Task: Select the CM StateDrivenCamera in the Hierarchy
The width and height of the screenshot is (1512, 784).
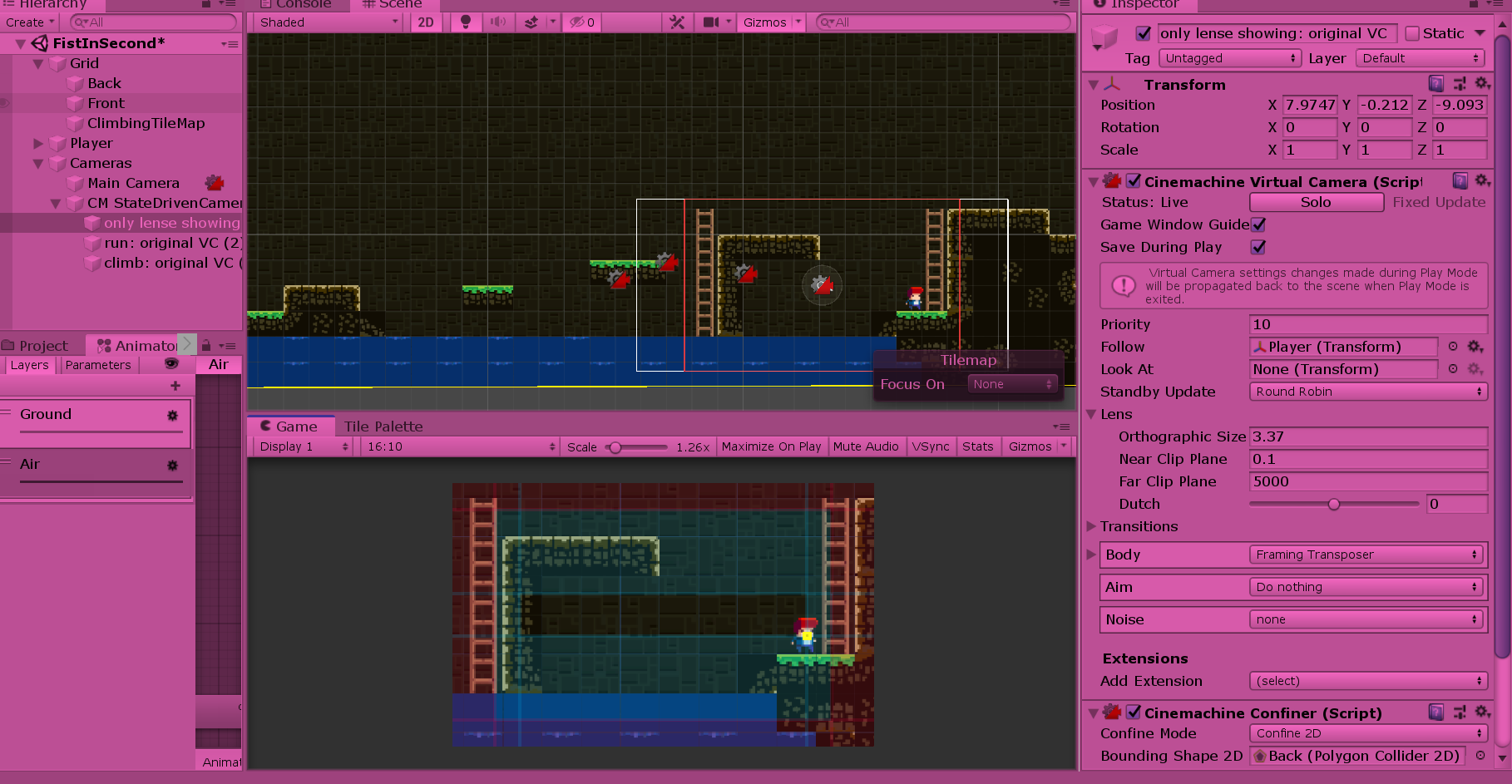Action: [164, 203]
